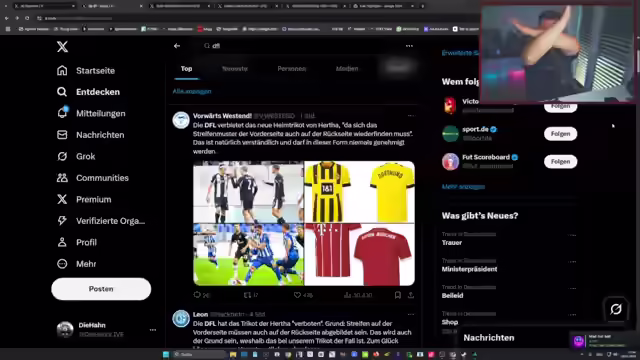This screenshot has width=640, height=360.
Task: Follow the sport.de account
Action: click(x=560, y=134)
